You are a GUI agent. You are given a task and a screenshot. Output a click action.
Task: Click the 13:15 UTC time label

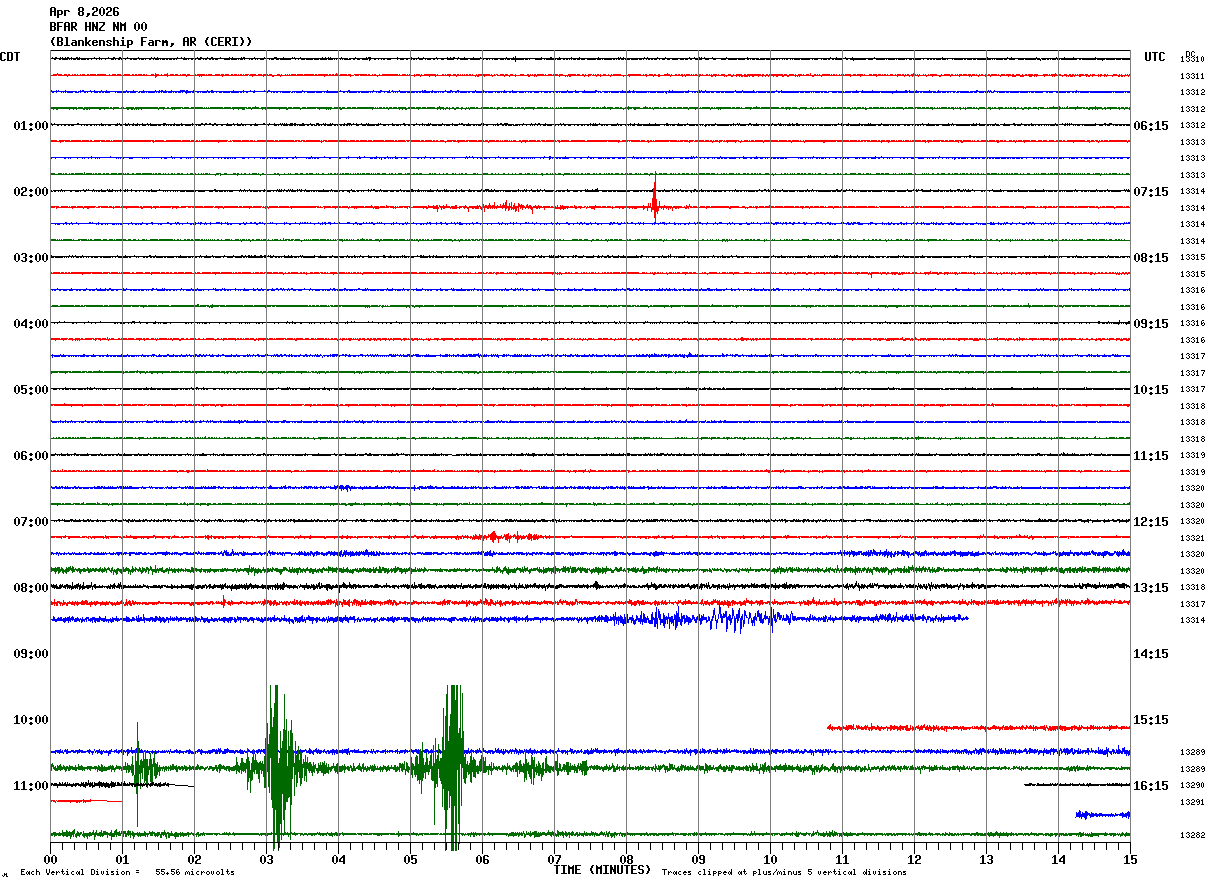click(x=1150, y=588)
